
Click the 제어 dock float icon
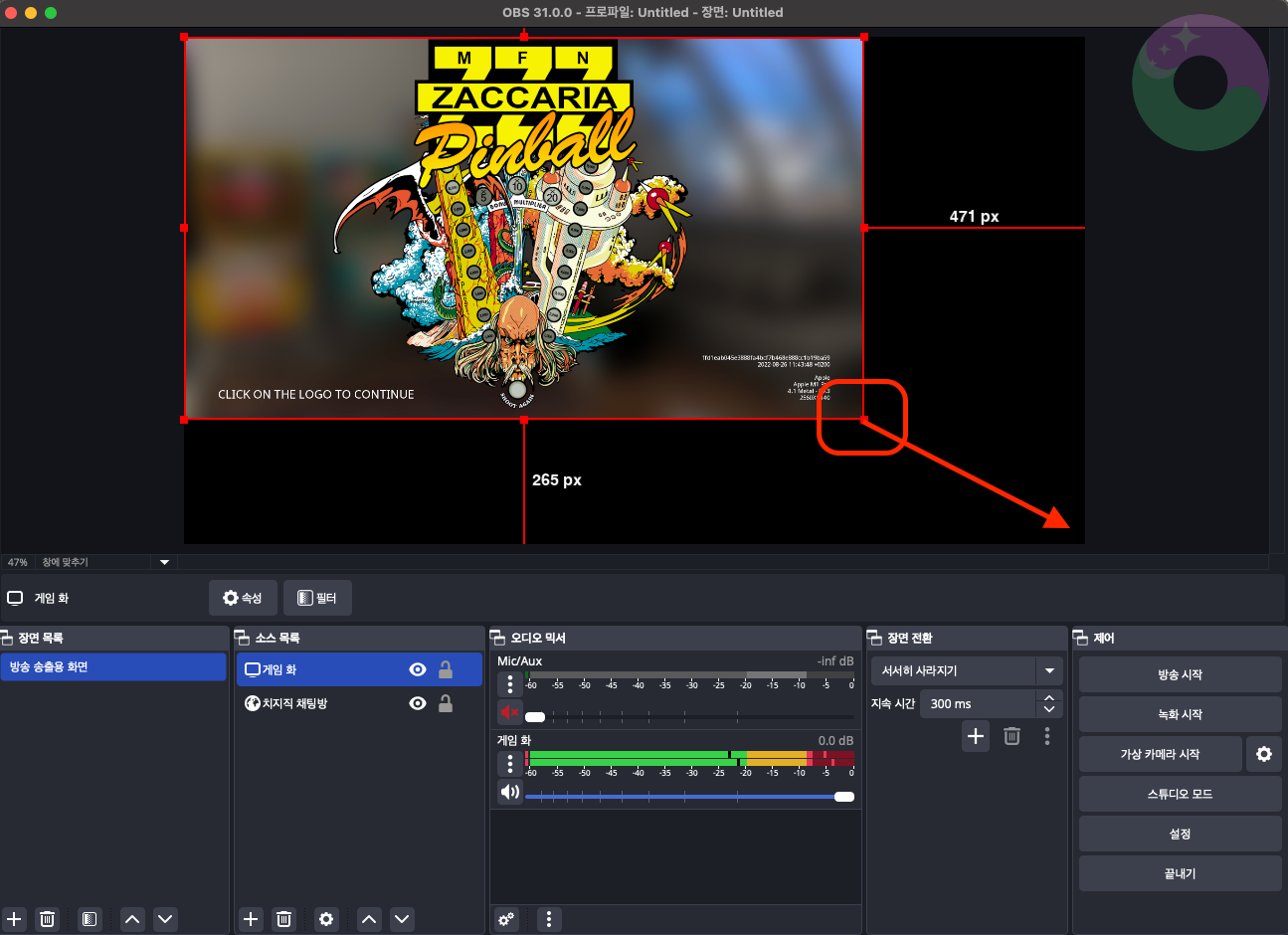click(1081, 638)
